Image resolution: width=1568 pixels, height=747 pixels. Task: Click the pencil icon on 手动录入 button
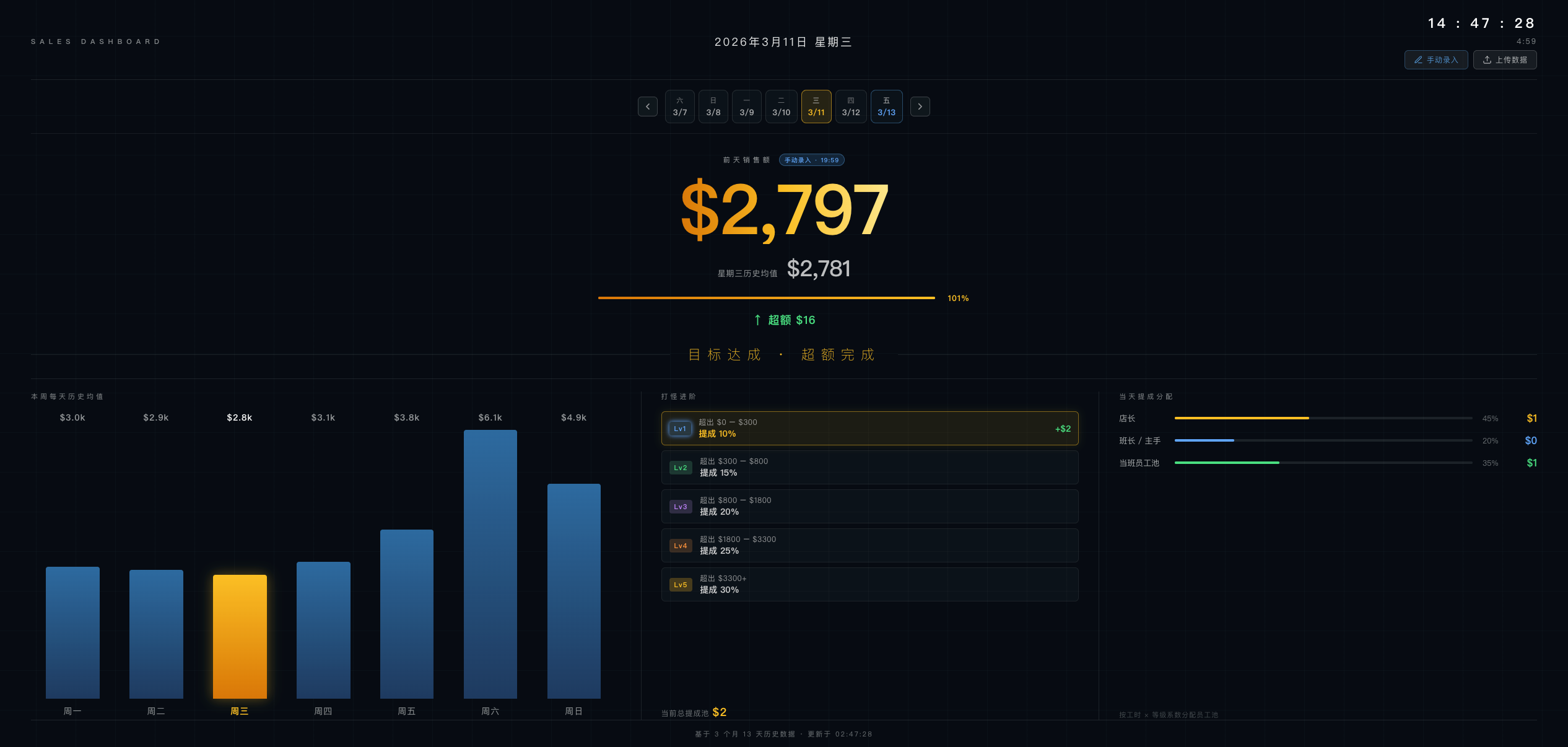[x=1419, y=59]
